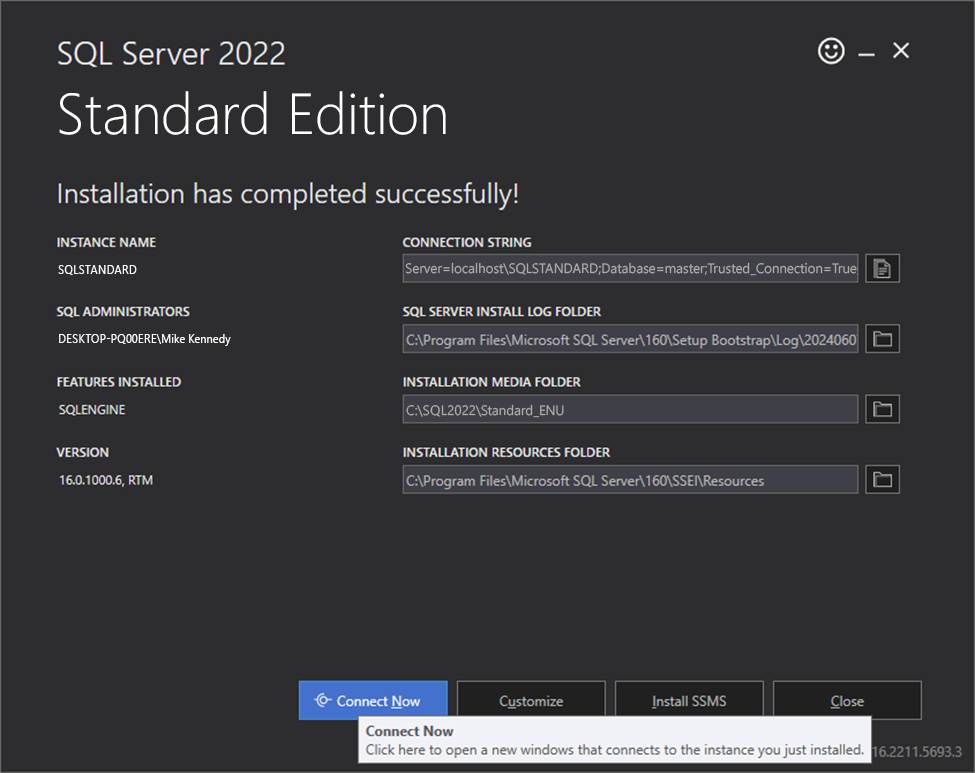975x773 pixels.
Task: Click the SQLENGINE feature text
Action: [x=90, y=409]
